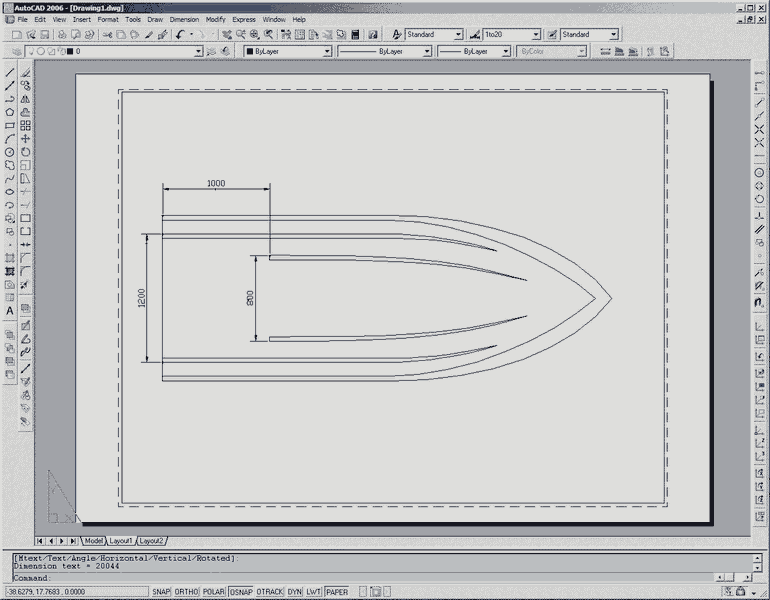Click the POLAR status button

pos(214,592)
